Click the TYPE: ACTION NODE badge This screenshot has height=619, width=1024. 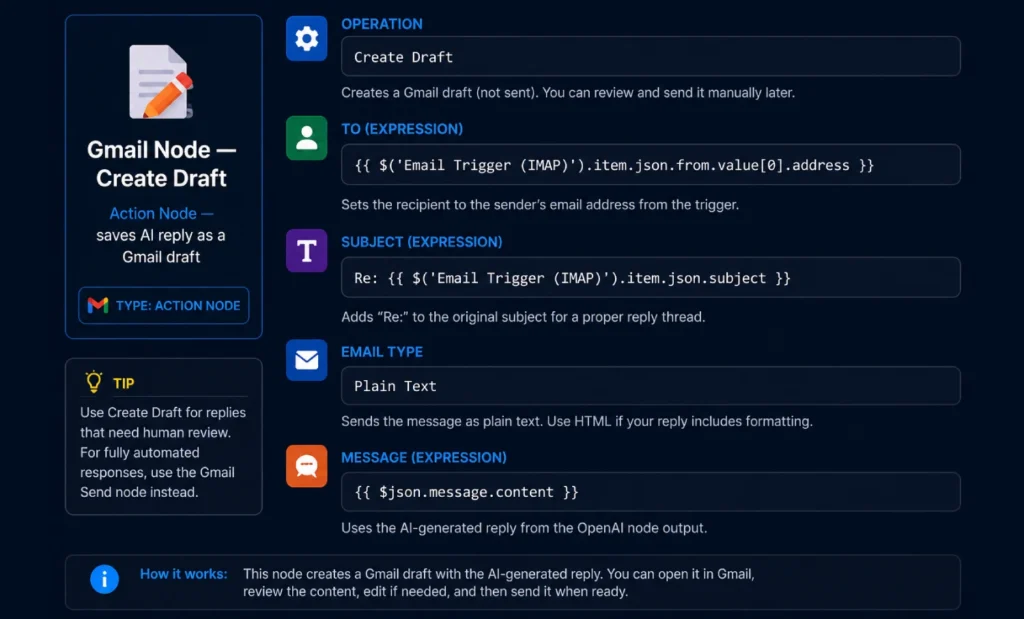pyautogui.click(x=164, y=306)
